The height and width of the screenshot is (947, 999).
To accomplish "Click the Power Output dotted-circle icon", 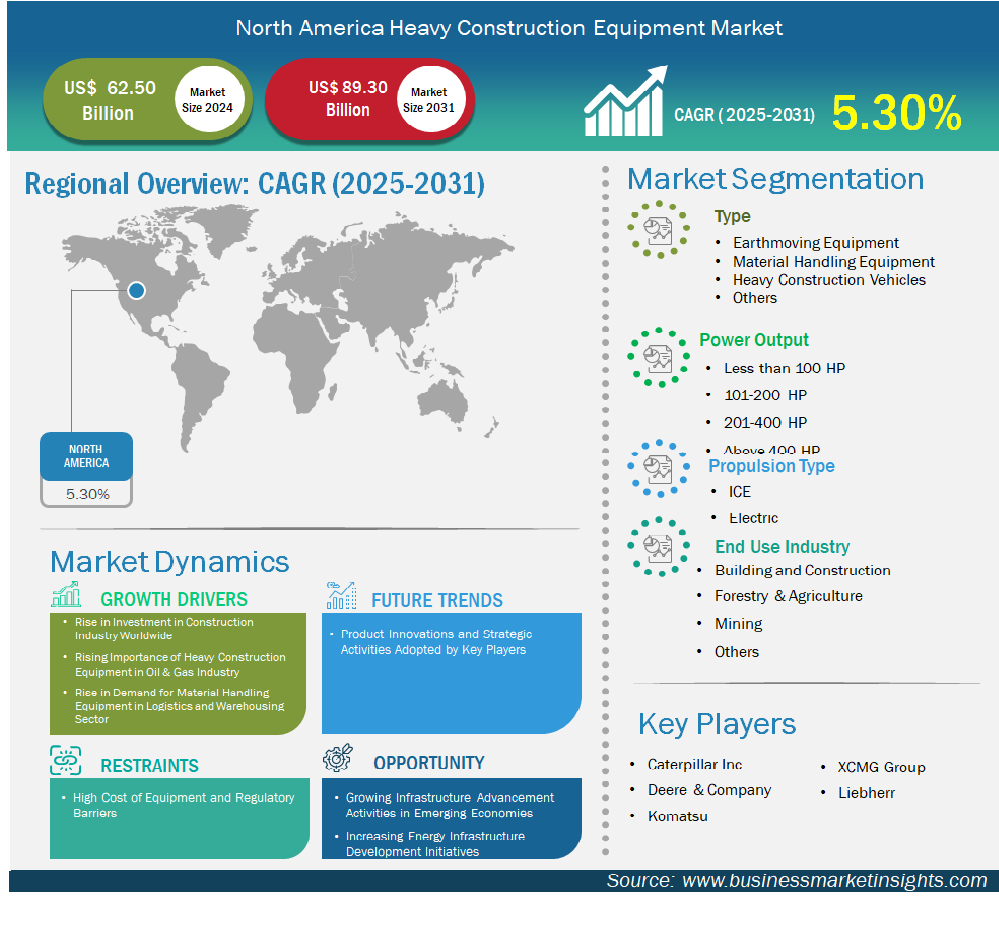I will click(x=659, y=358).
